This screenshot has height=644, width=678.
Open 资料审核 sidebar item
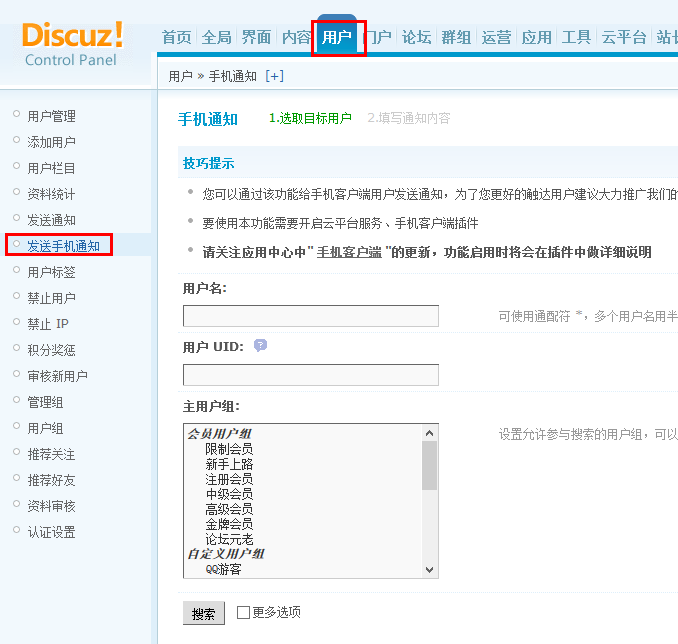coord(51,506)
